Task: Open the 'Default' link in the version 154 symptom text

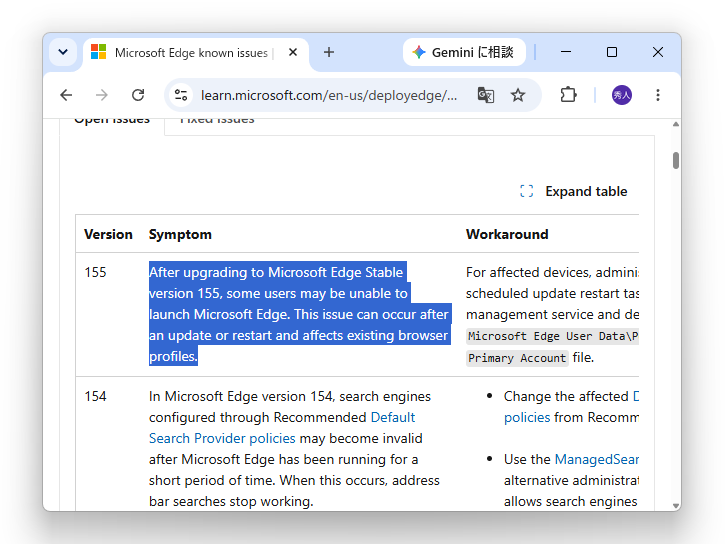Action: click(393, 417)
